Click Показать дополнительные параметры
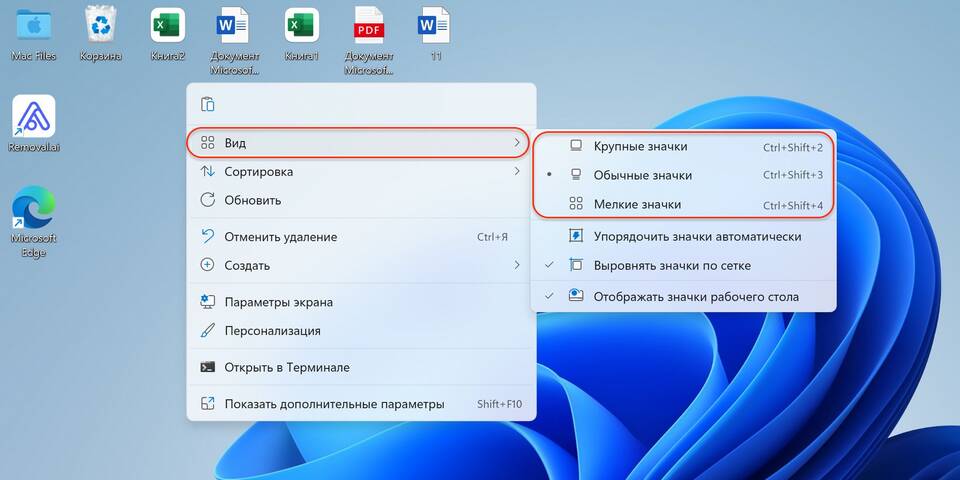Screen dimensions: 960x480 tap(334, 404)
